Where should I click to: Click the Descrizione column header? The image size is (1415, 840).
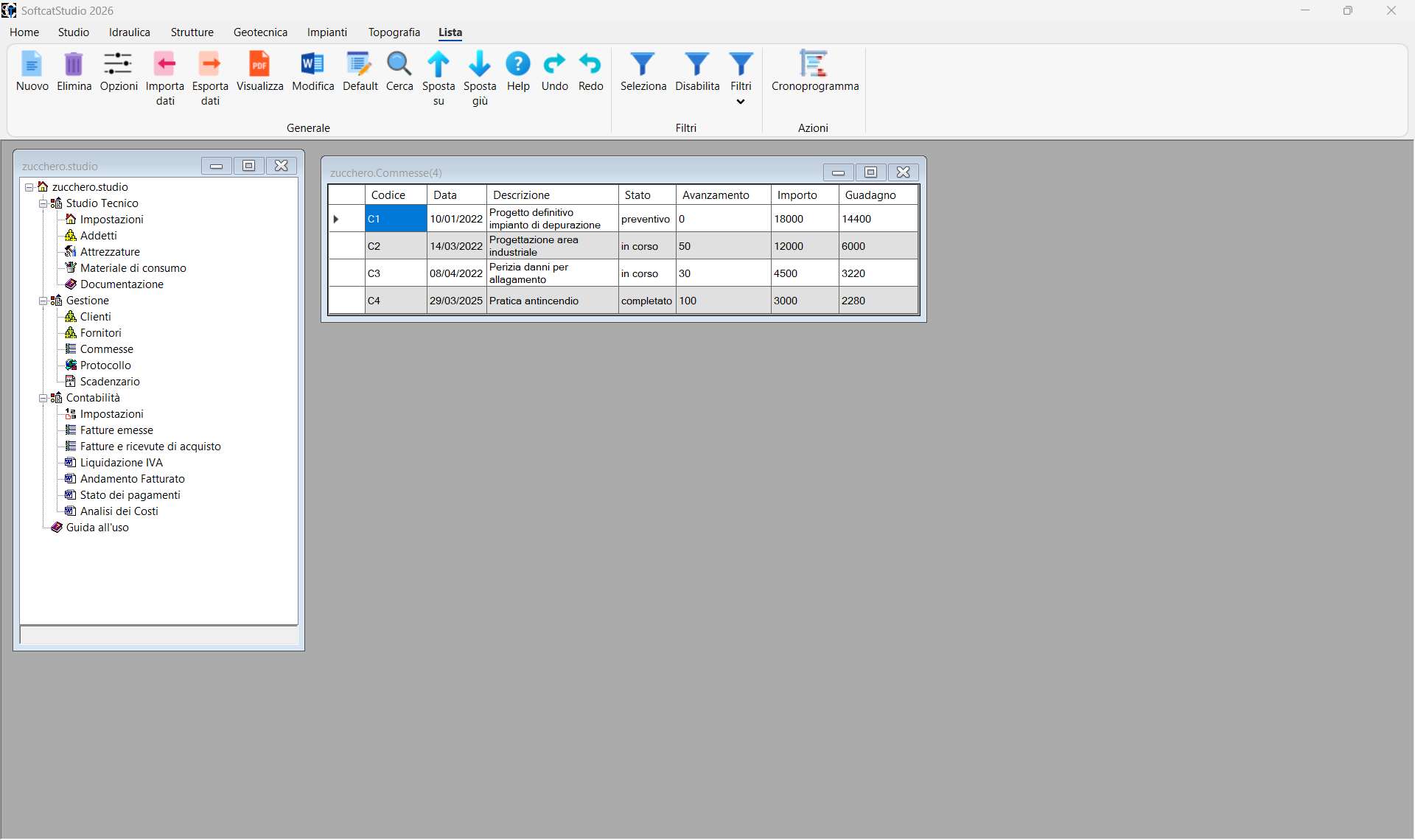coord(552,195)
